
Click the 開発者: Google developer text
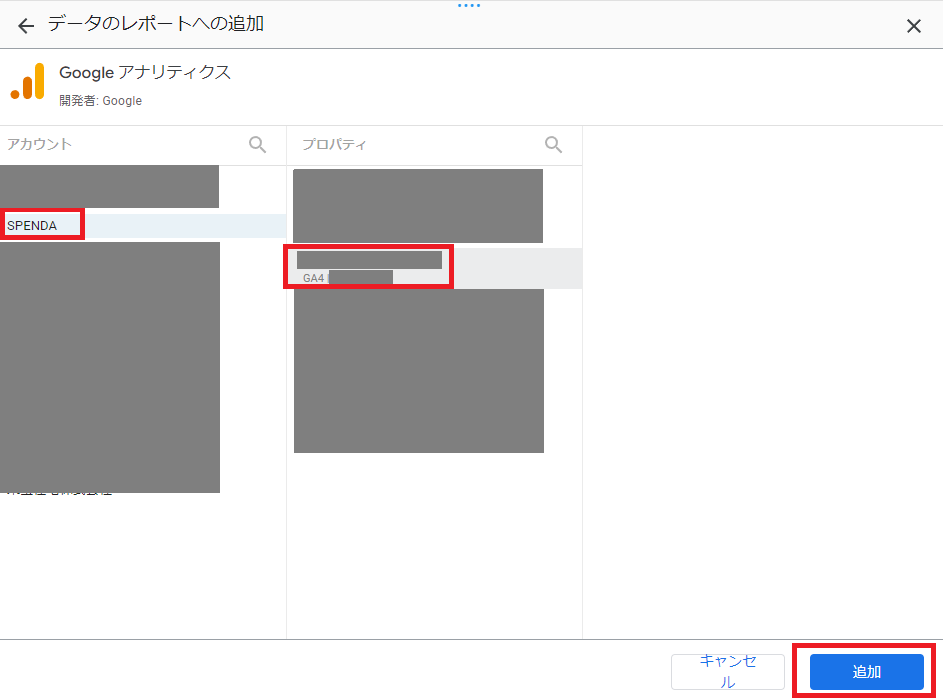100,101
